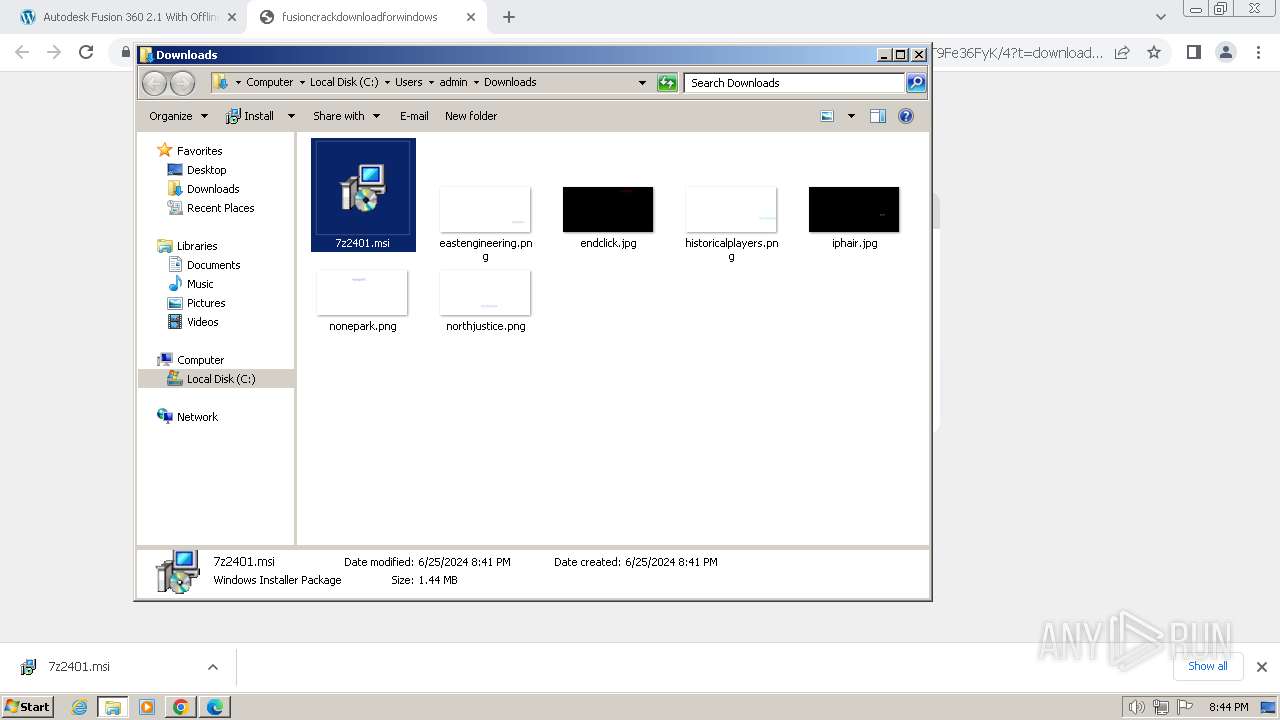
Task: Click the search magnifier icon in Explorer
Action: coord(916,83)
